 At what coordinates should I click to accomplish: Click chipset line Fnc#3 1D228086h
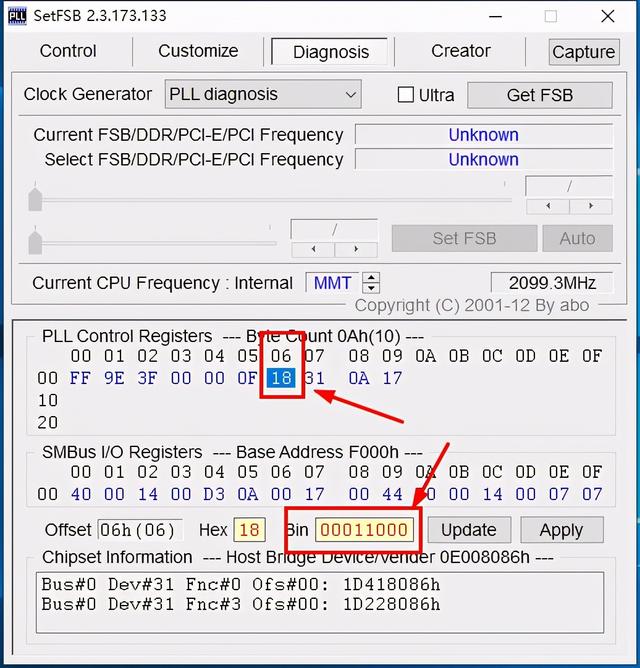pos(241,604)
